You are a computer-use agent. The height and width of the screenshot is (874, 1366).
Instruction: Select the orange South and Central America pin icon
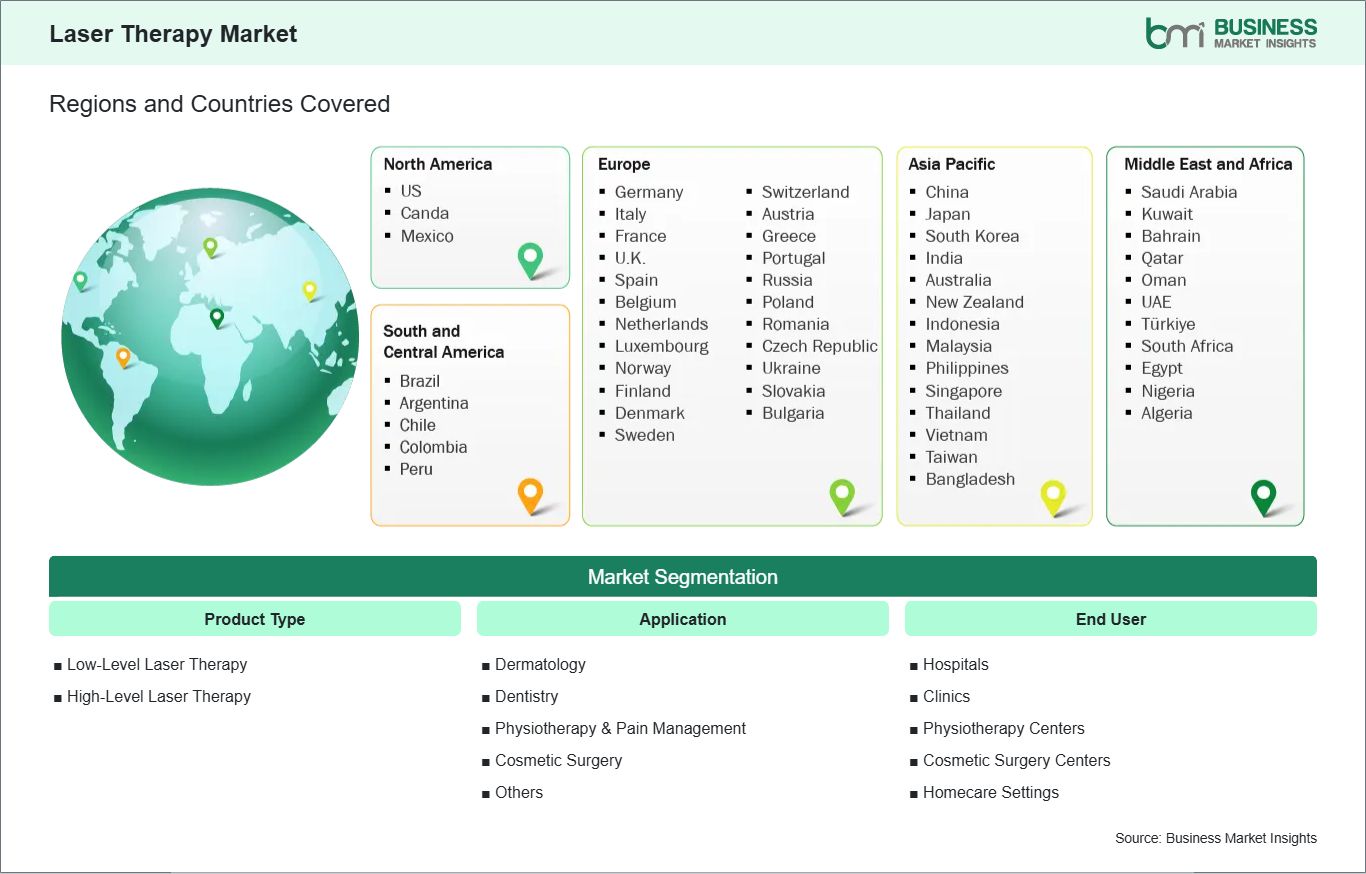529,495
